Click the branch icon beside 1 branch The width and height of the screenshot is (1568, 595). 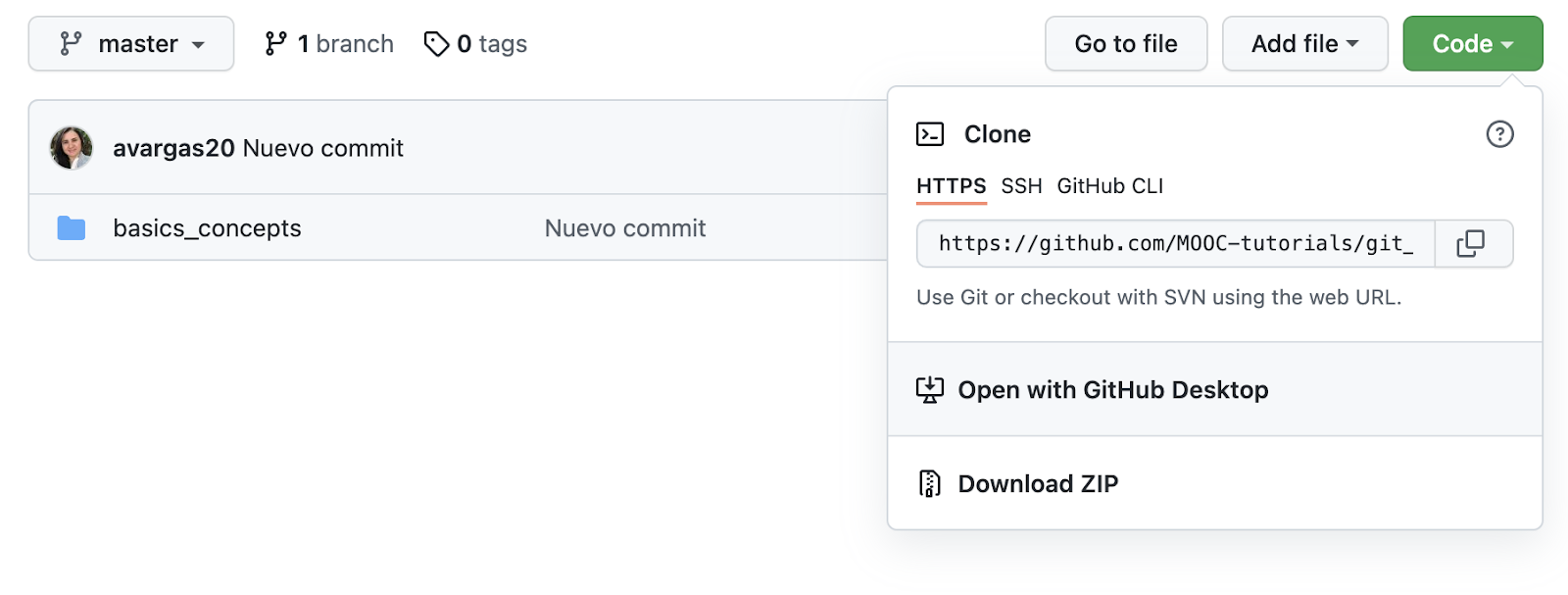[275, 44]
